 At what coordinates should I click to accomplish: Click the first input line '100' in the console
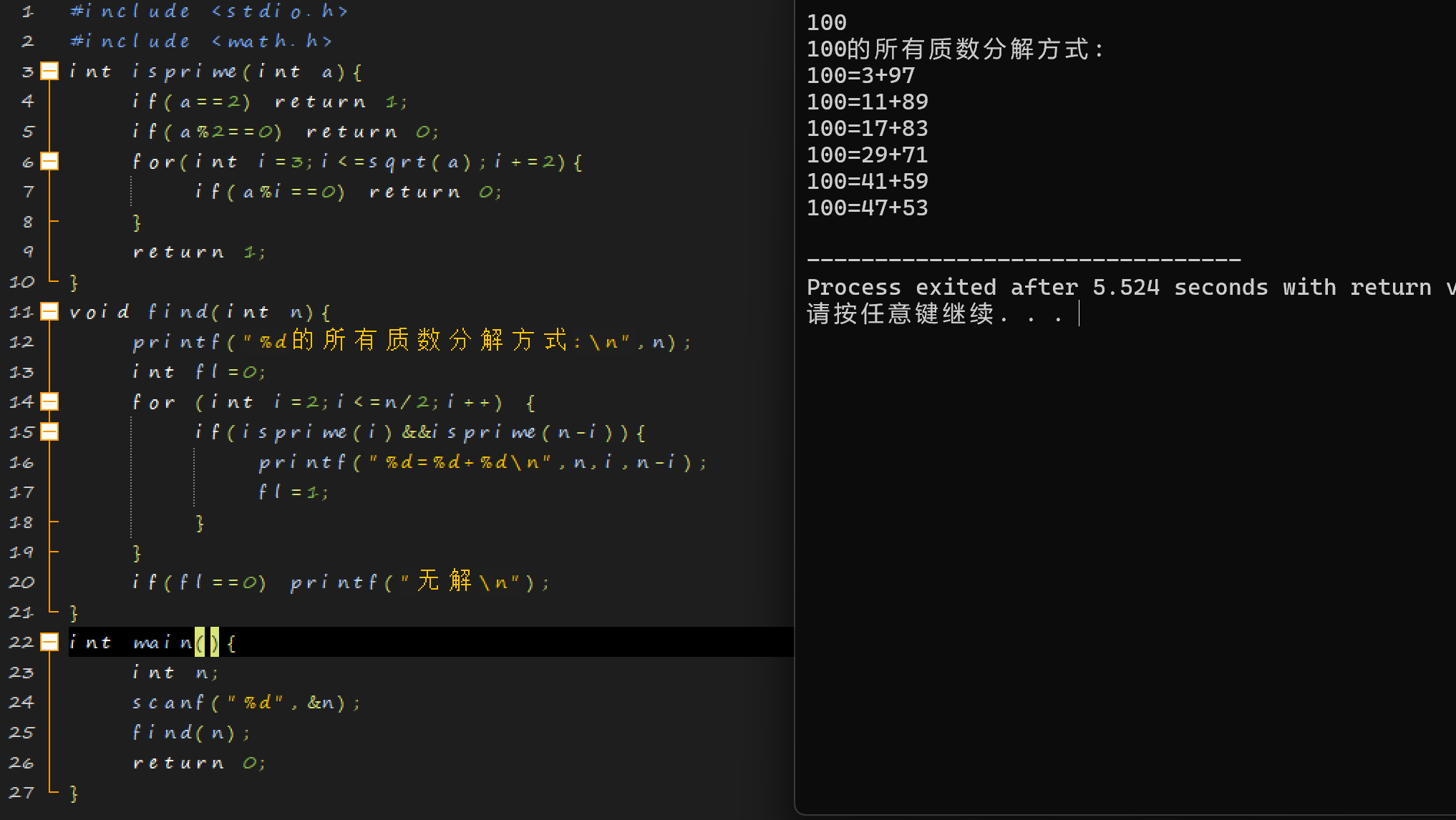pos(826,23)
